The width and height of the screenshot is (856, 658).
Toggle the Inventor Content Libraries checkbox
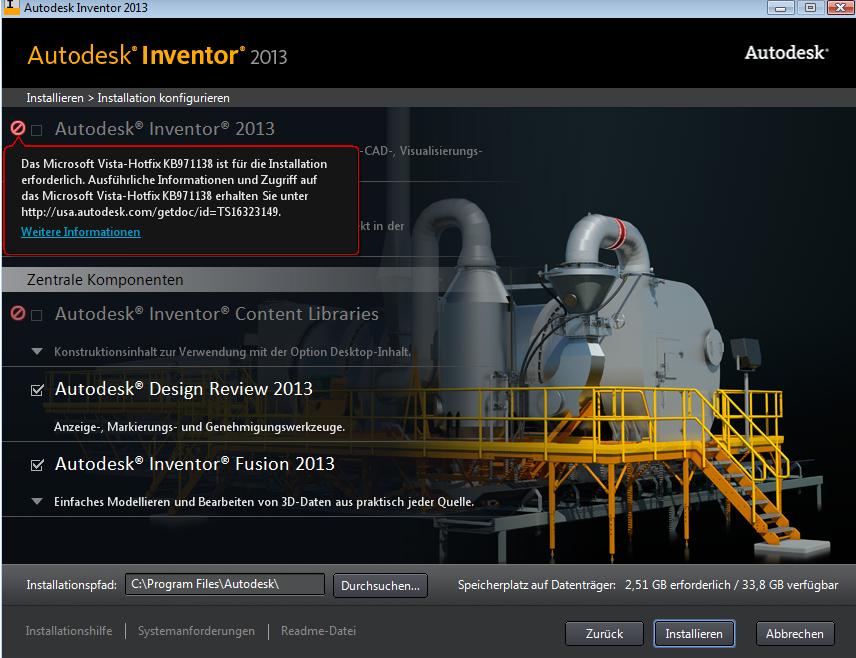[37, 315]
